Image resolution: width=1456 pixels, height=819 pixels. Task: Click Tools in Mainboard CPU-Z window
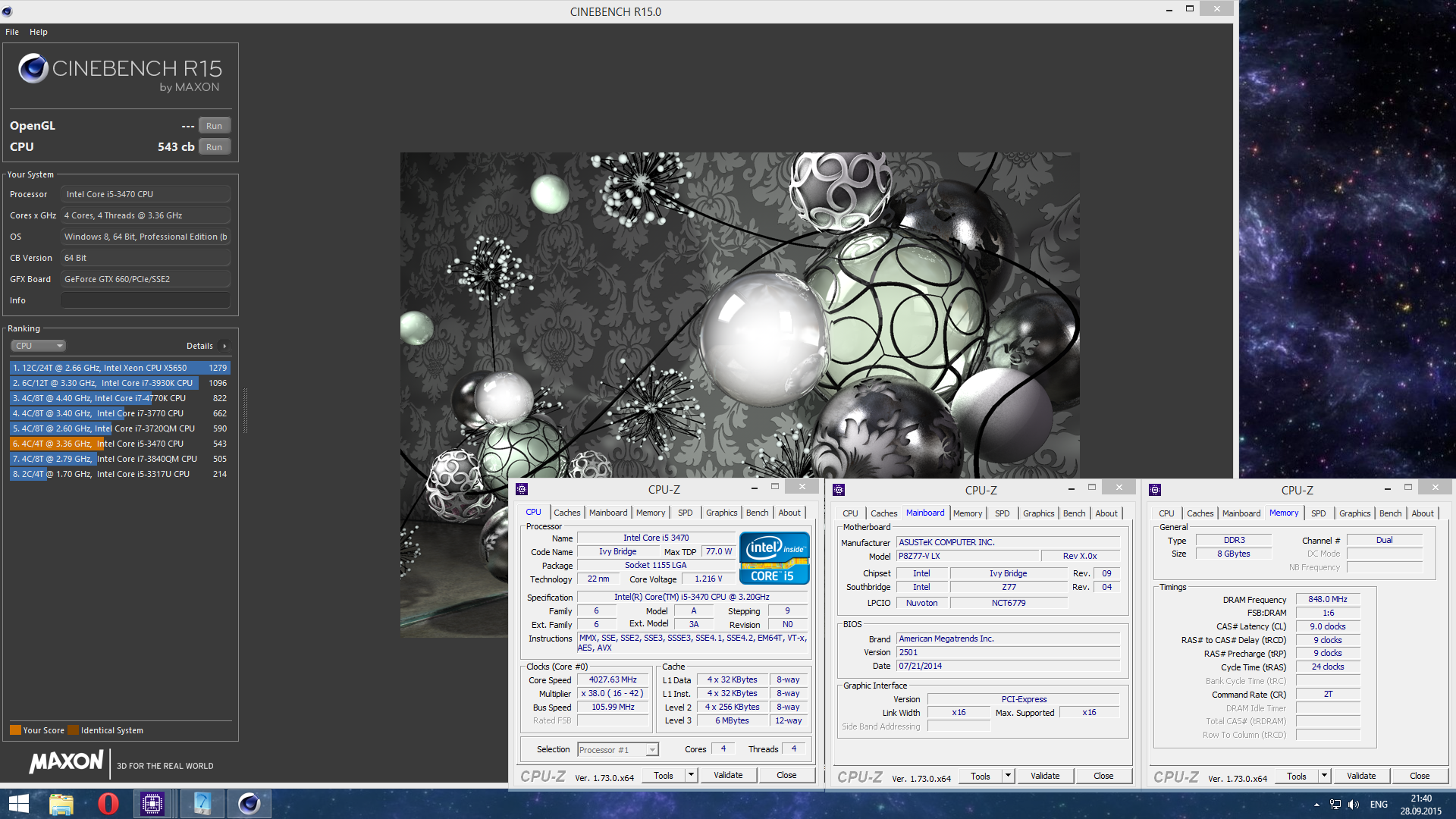pos(981,776)
